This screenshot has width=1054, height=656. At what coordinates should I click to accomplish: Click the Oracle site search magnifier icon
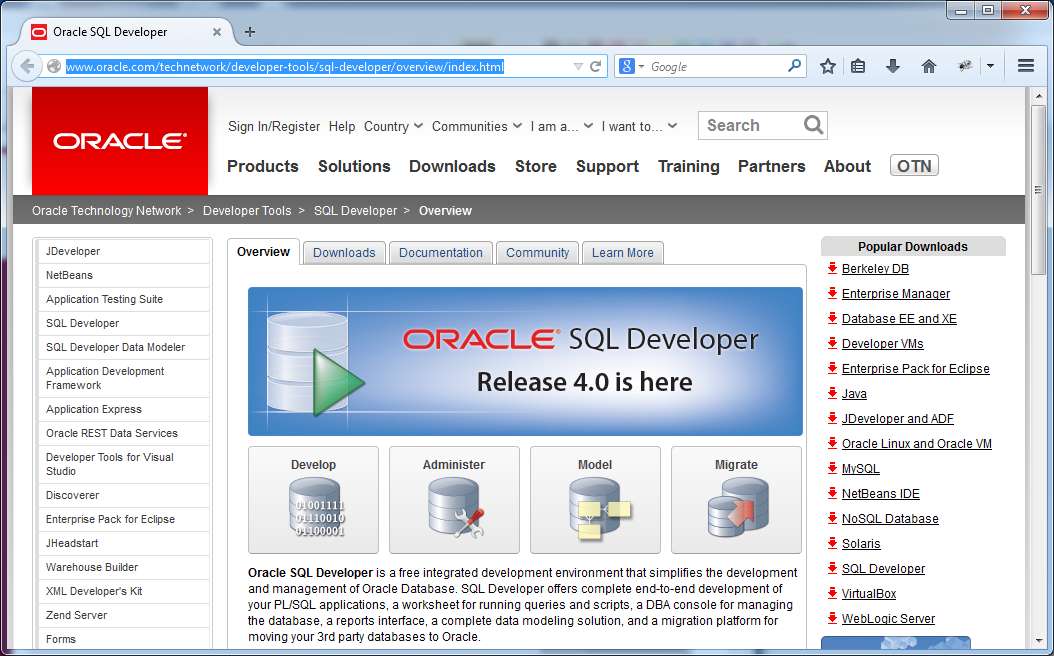(813, 125)
